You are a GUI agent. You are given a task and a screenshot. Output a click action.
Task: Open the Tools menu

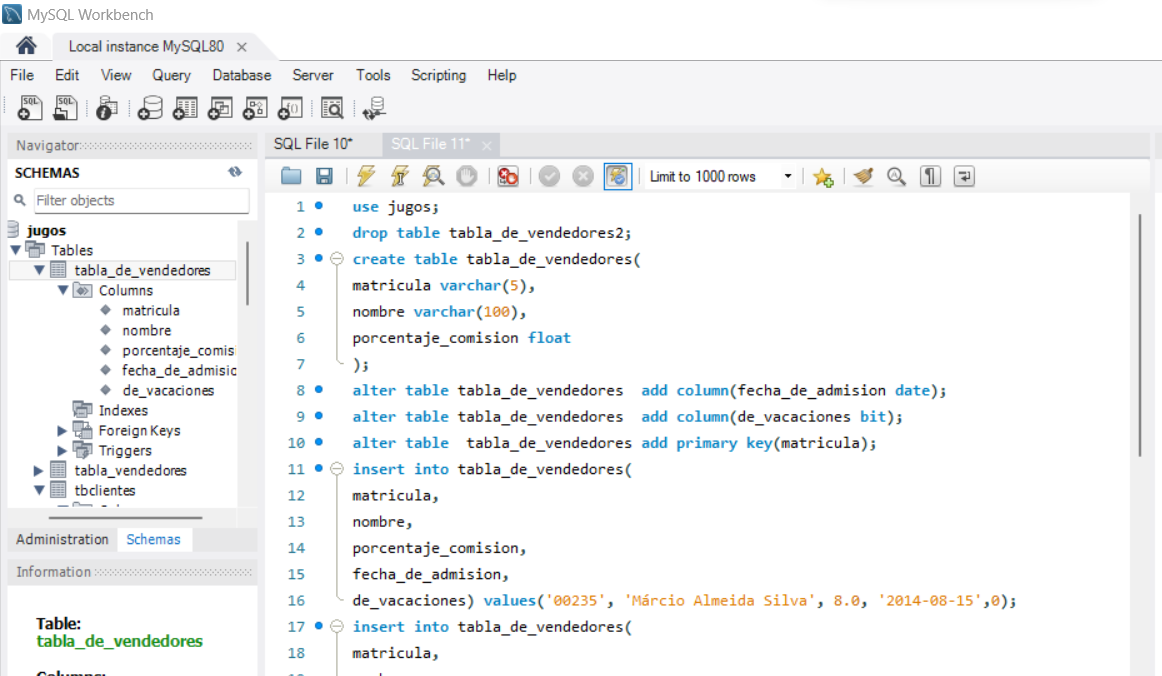[373, 75]
